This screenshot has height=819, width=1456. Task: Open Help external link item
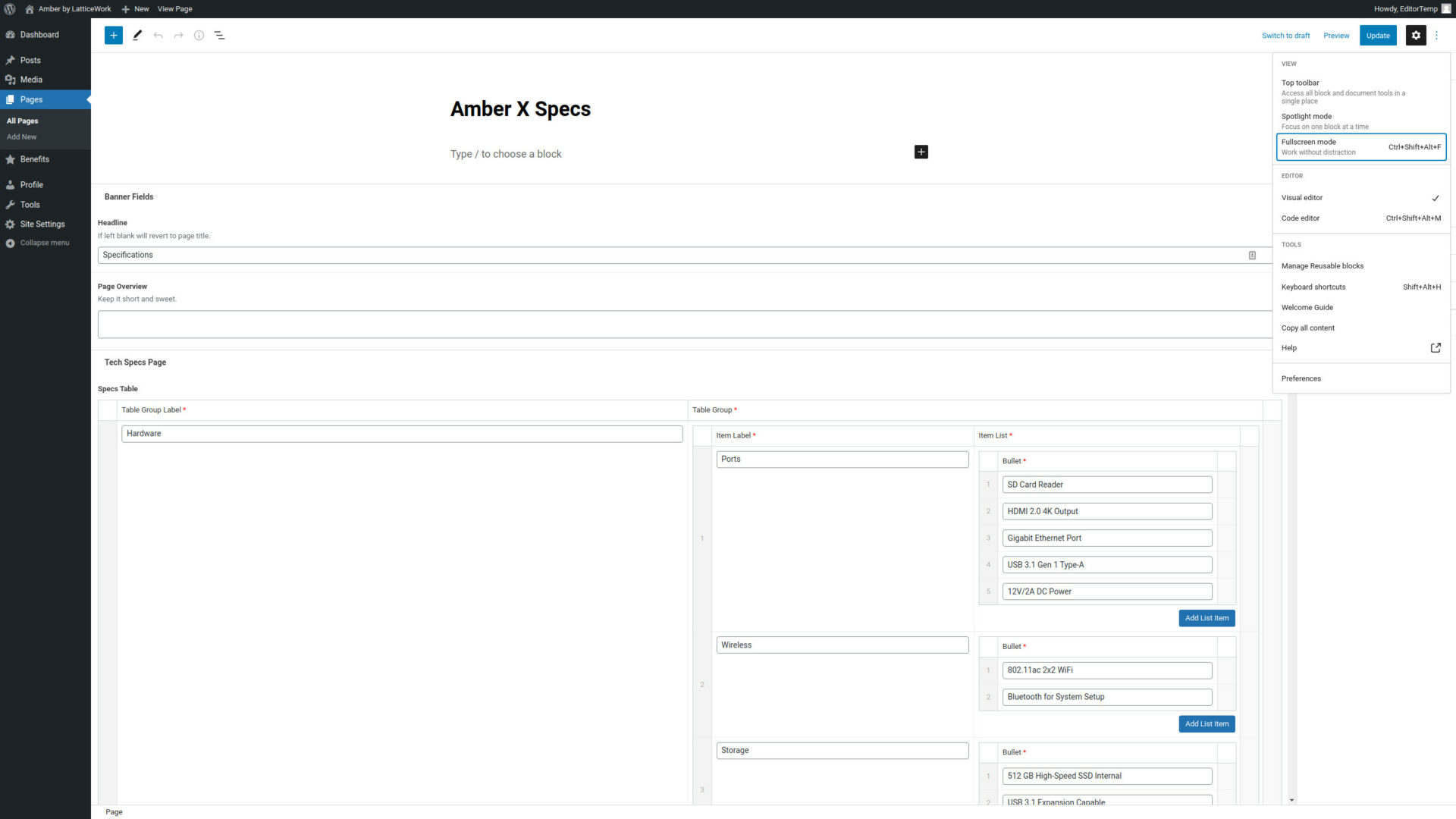[1360, 348]
